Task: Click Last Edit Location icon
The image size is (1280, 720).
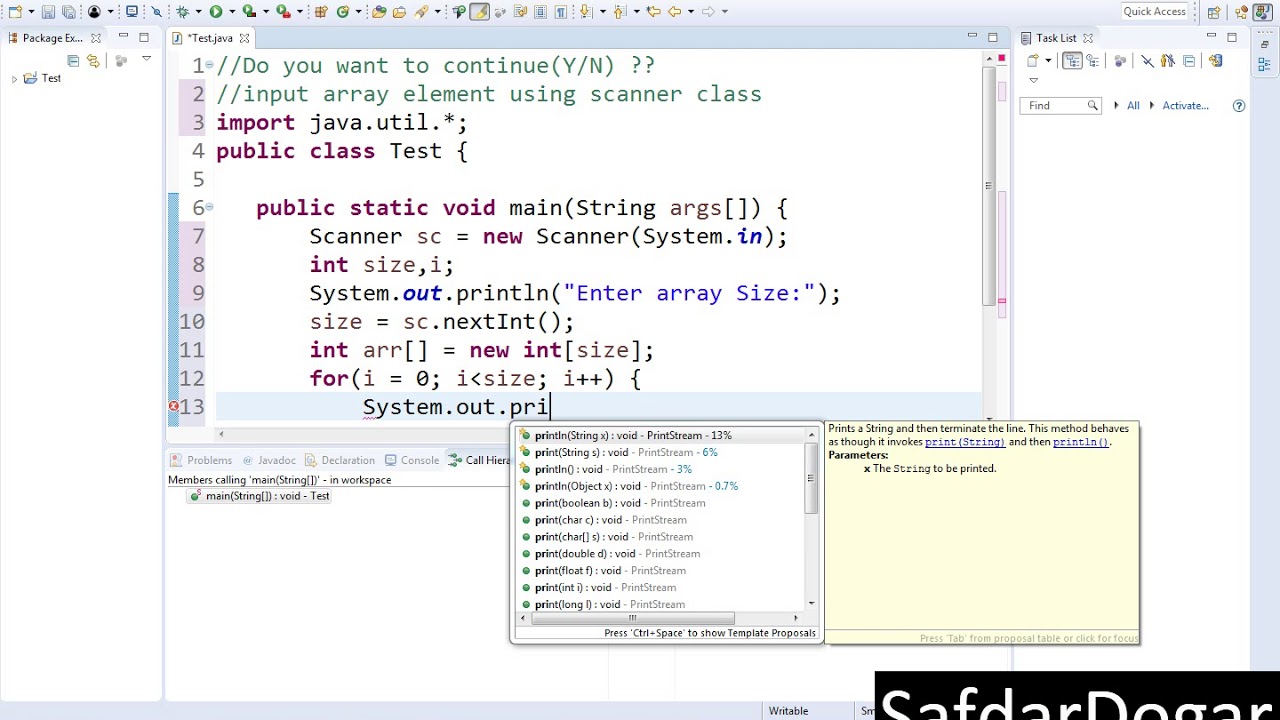Action: (x=653, y=12)
